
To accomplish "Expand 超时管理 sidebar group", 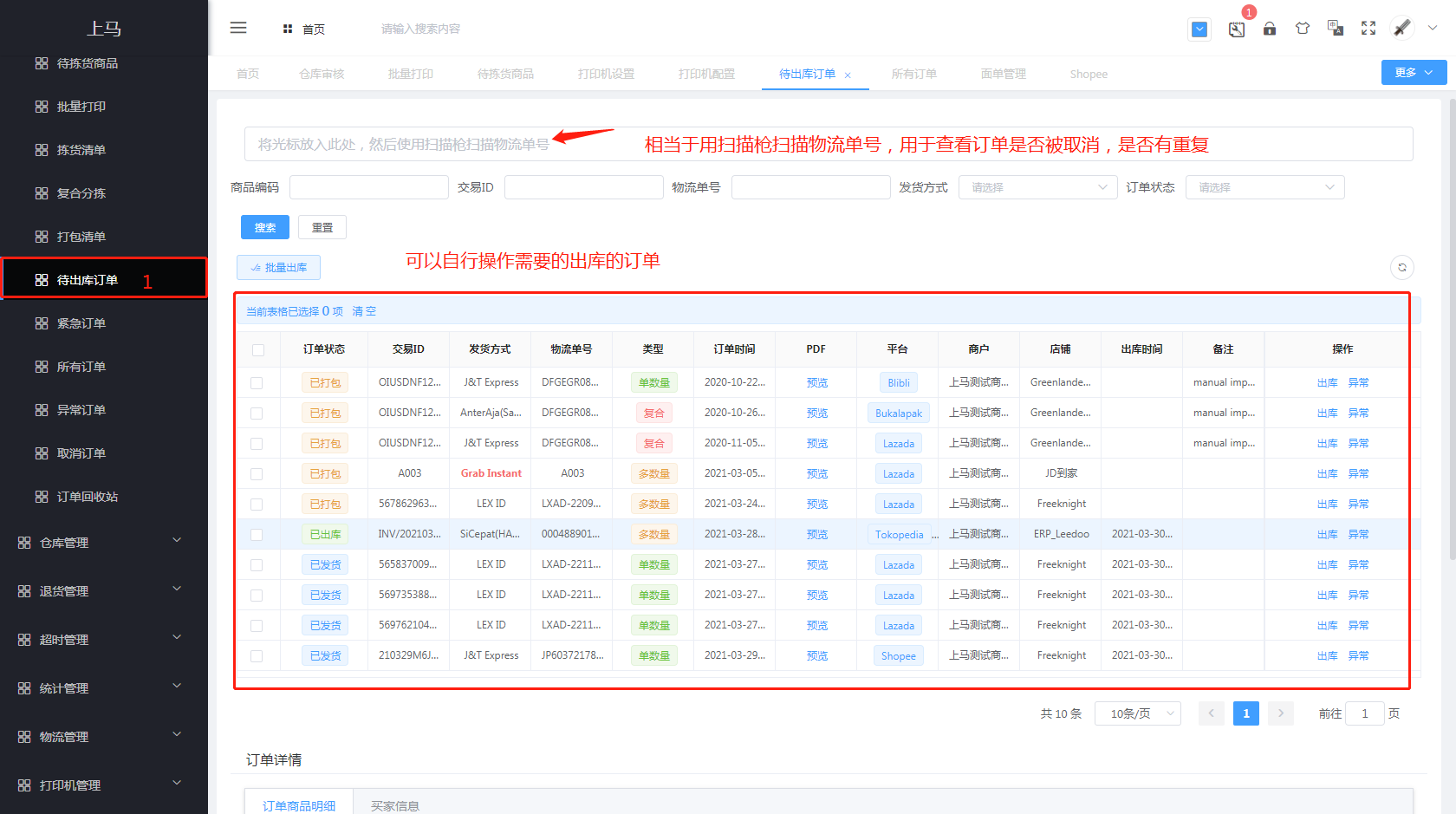I will pyautogui.click(x=104, y=640).
